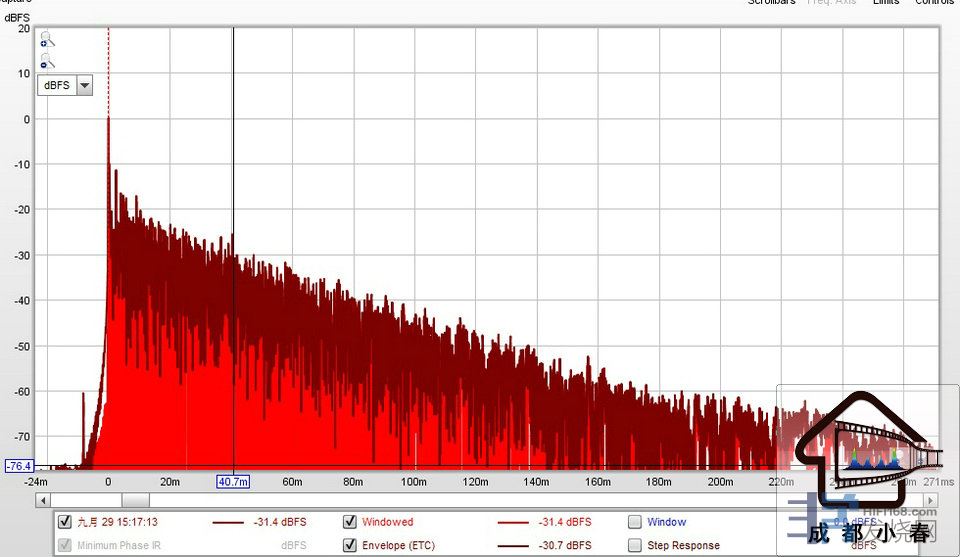Enable the Step Response checkbox
The width and height of the screenshot is (960, 557).
pos(635,545)
